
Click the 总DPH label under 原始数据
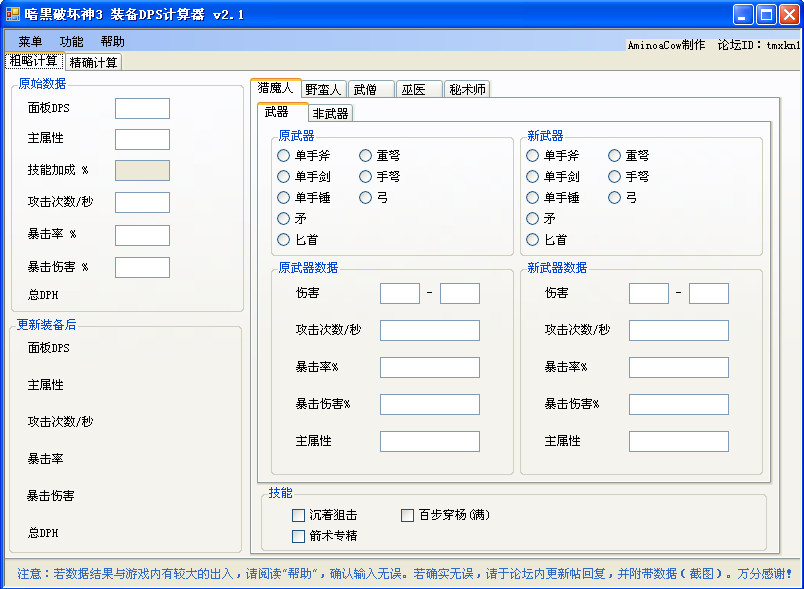click(x=43, y=295)
